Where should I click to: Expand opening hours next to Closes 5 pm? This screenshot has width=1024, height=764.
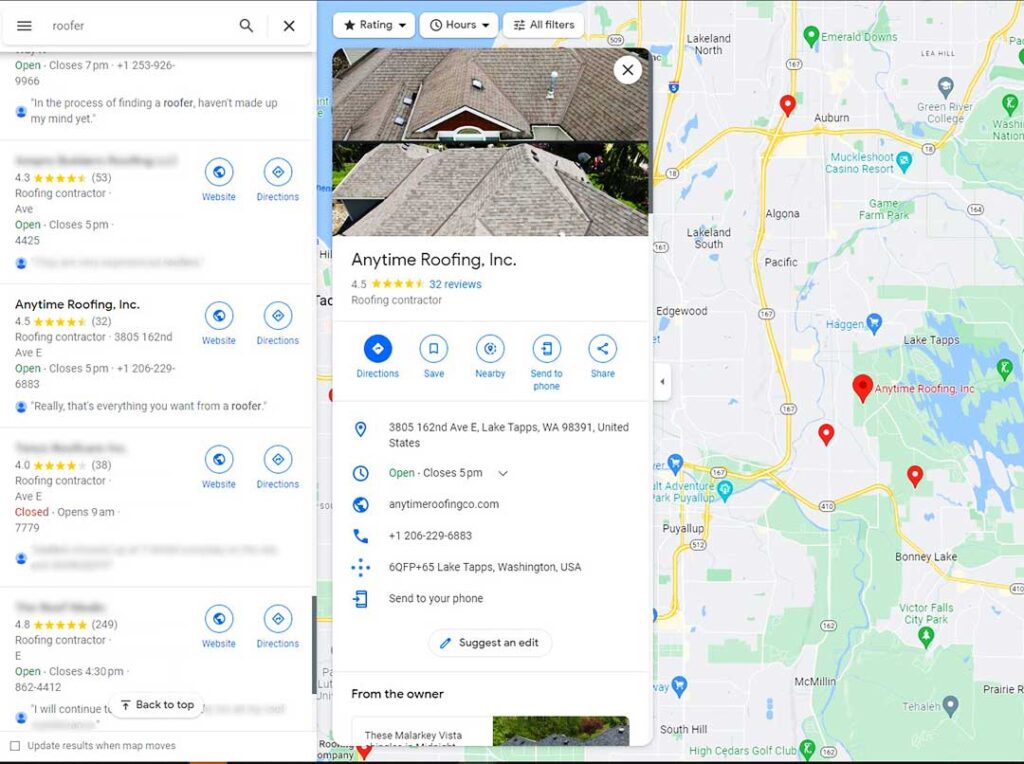(503, 474)
